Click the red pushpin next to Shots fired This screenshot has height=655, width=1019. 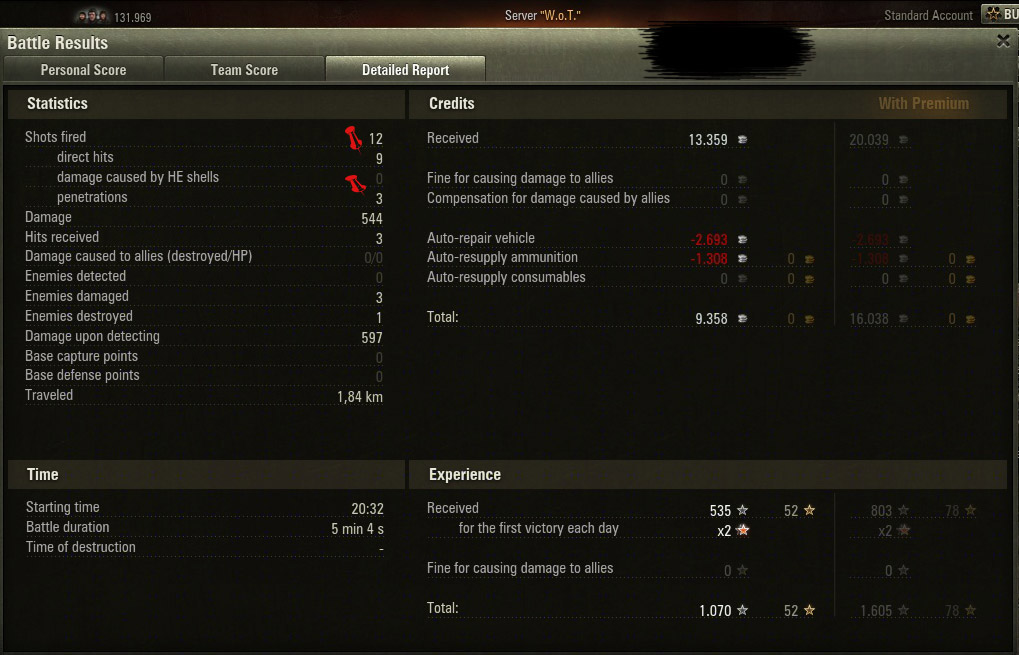(x=354, y=138)
